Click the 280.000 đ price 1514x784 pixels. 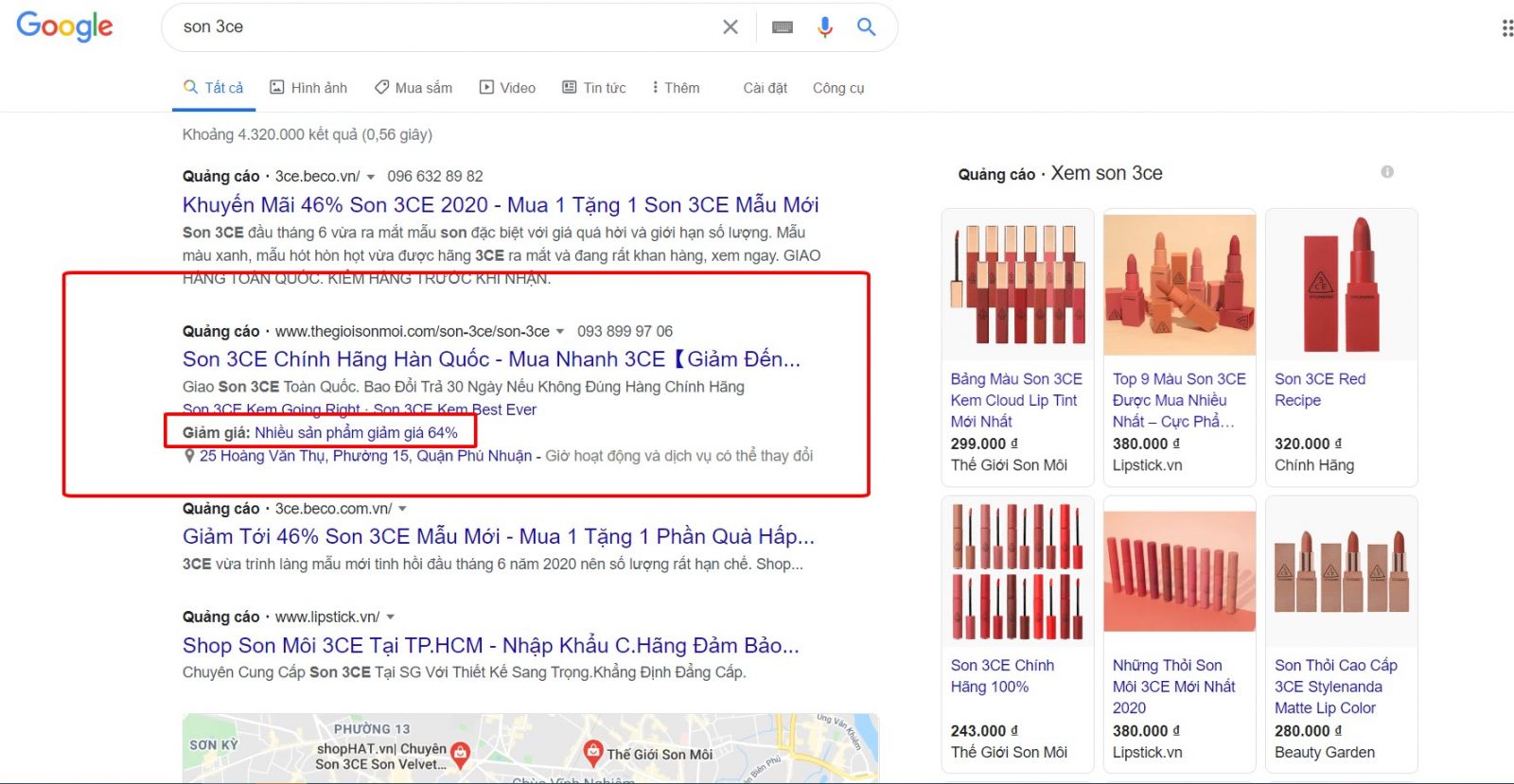click(1308, 731)
